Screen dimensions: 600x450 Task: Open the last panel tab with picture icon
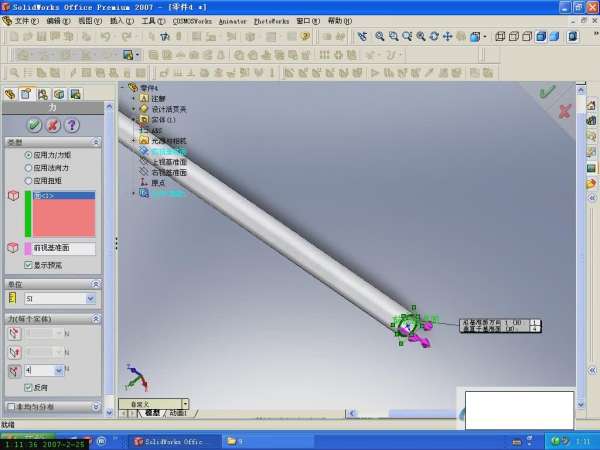coord(75,94)
